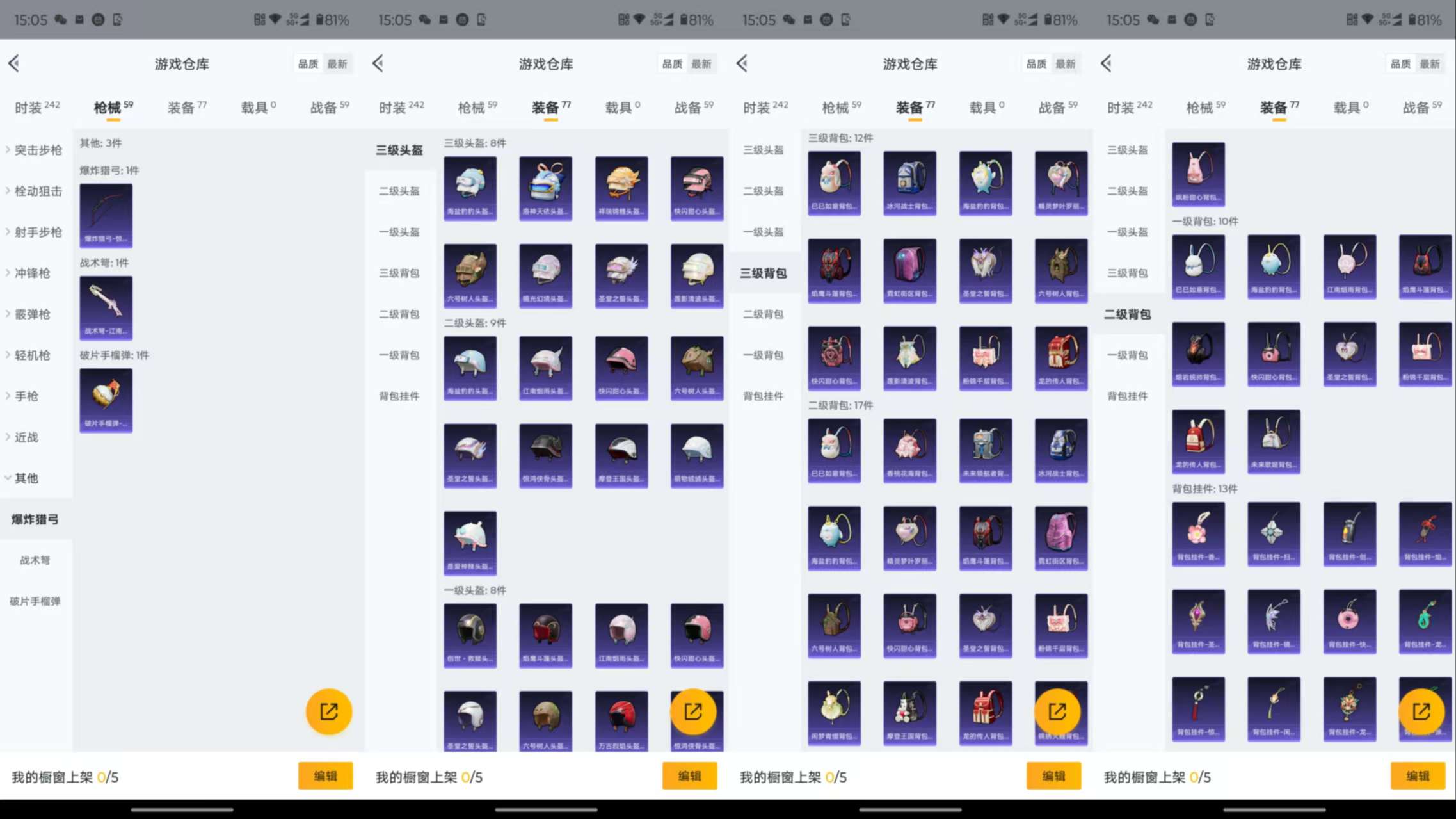Image resolution: width=1456 pixels, height=819 pixels.
Task: Collapse the 其他 weapon category
Action: pos(26,478)
